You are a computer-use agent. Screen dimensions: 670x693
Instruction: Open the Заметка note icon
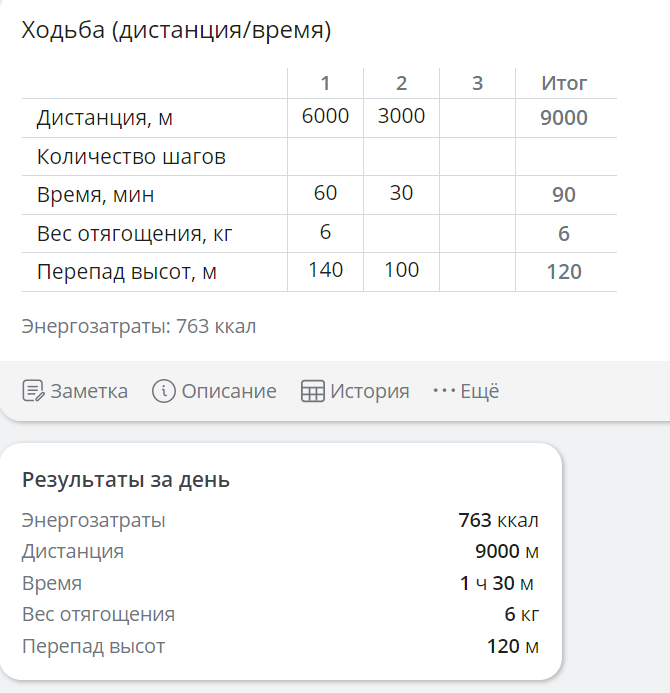point(34,391)
